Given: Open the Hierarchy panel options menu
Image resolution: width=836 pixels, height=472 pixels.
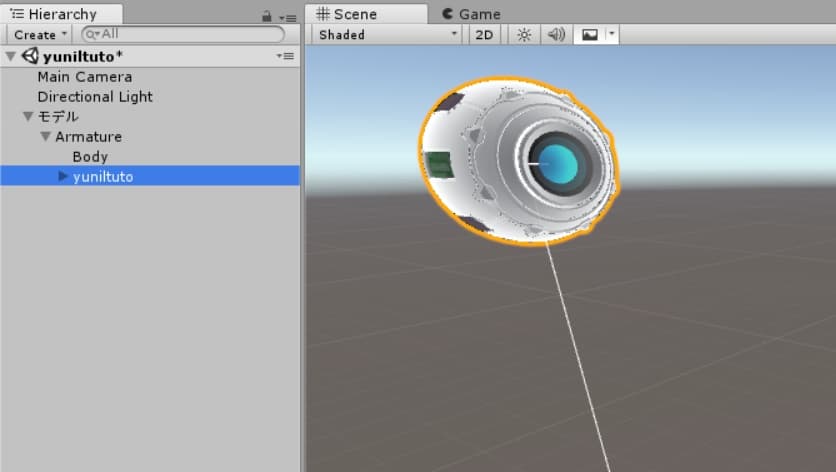Looking at the screenshot, I should [x=286, y=16].
